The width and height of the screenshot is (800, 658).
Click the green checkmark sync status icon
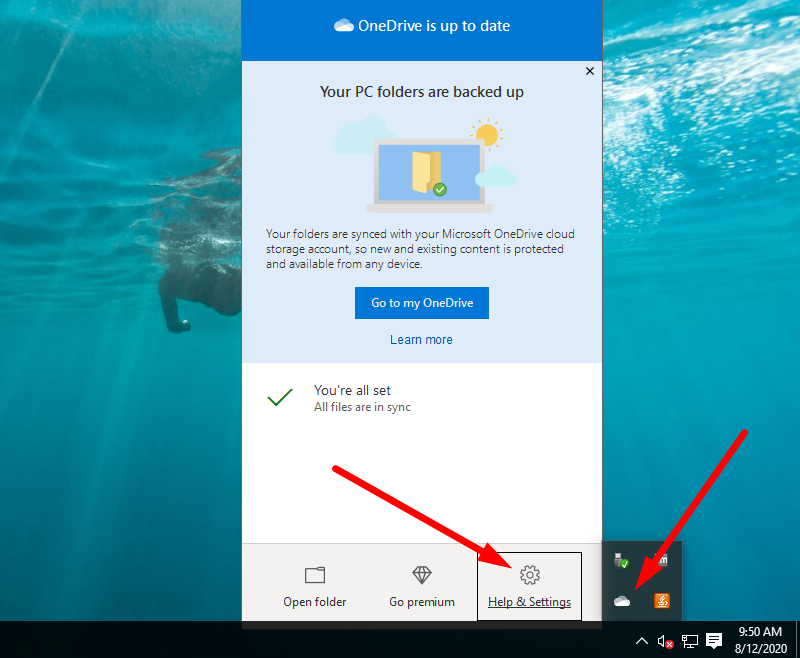(280, 398)
